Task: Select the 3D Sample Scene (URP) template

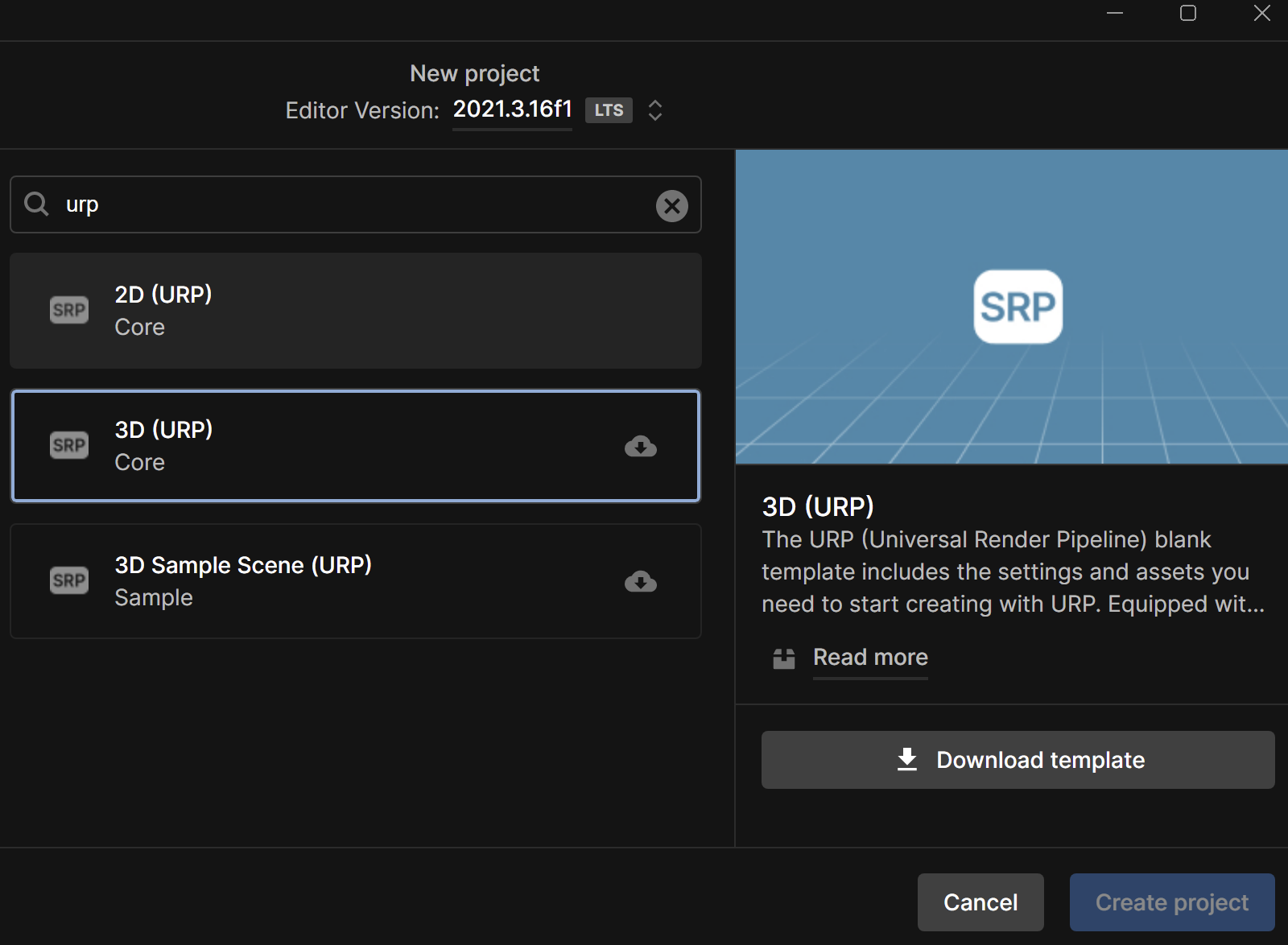Action: click(x=355, y=581)
